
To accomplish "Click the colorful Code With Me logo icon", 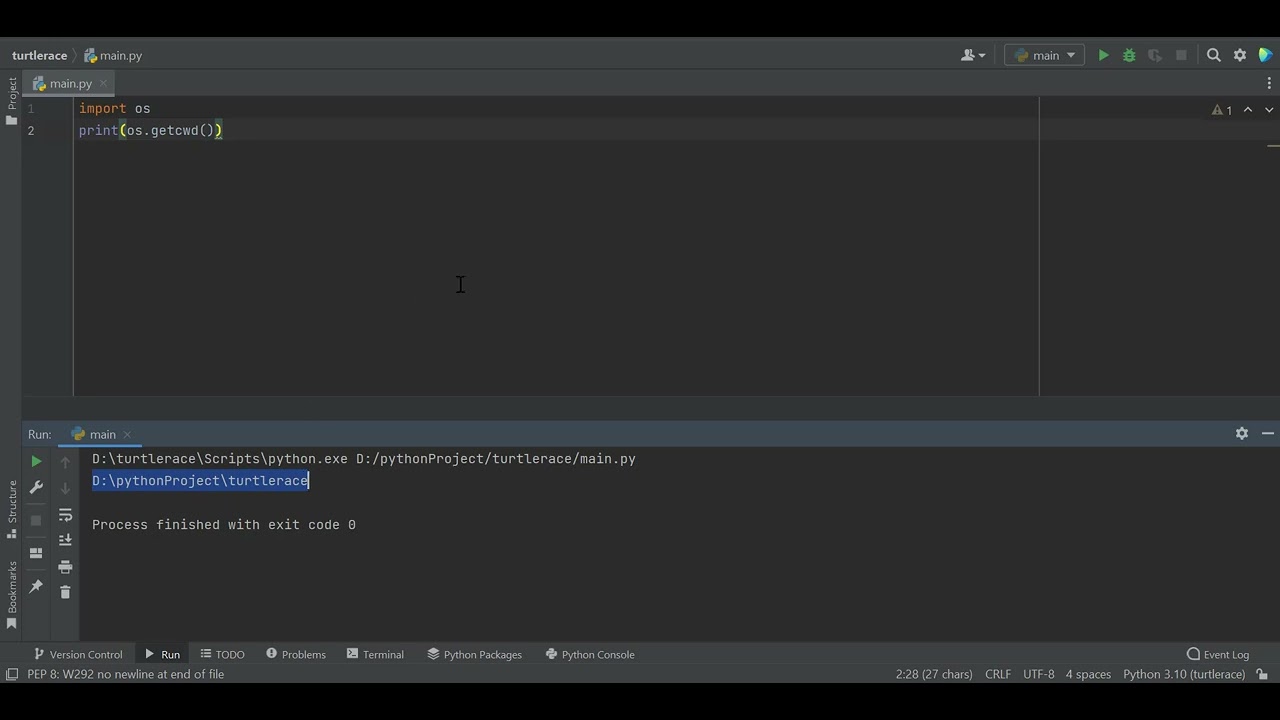I will pyautogui.click(x=1265, y=56).
